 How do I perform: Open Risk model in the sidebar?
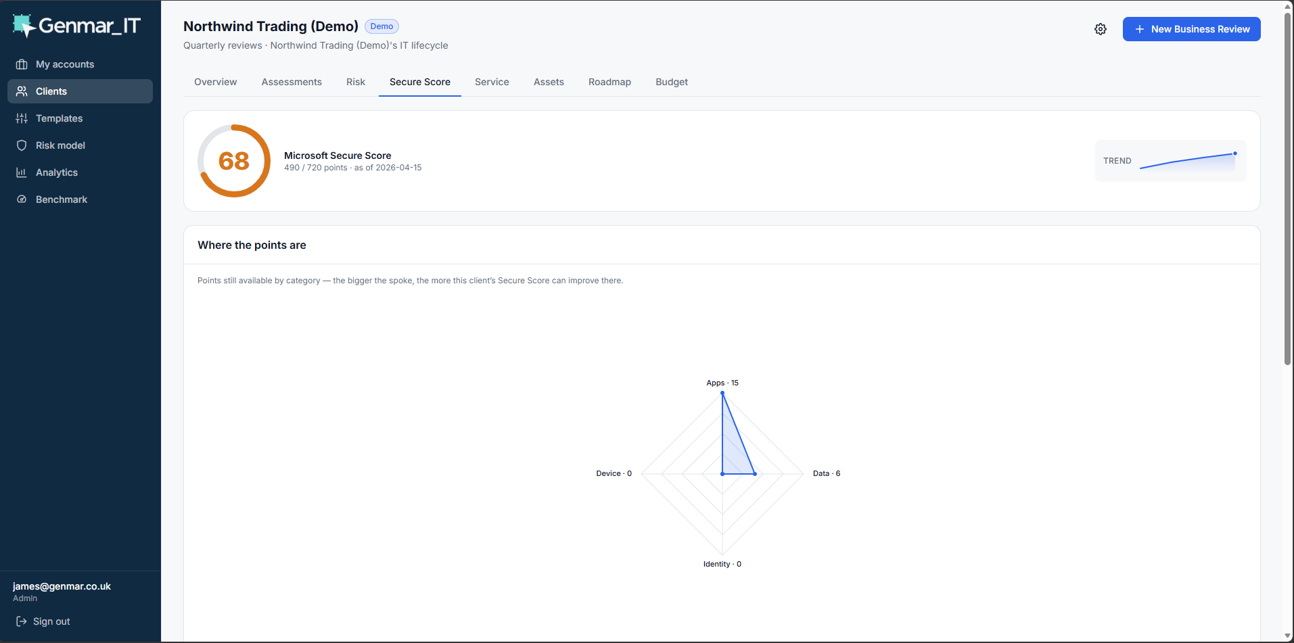click(80, 145)
